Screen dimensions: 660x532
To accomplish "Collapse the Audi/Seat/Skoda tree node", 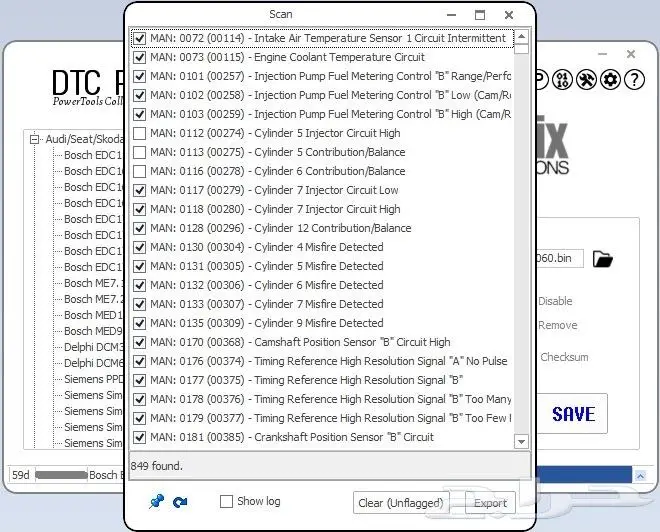I will [x=34, y=140].
